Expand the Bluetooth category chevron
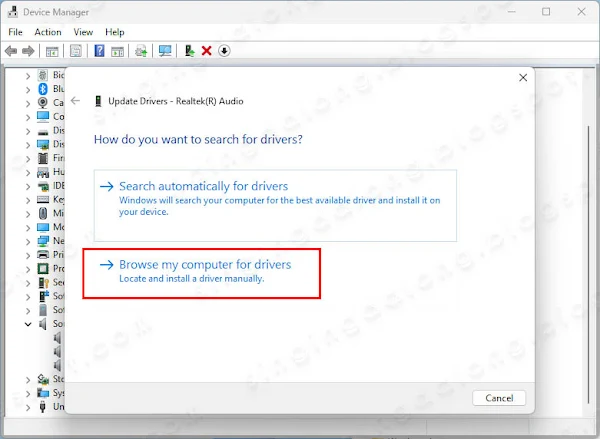 pos(28,90)
